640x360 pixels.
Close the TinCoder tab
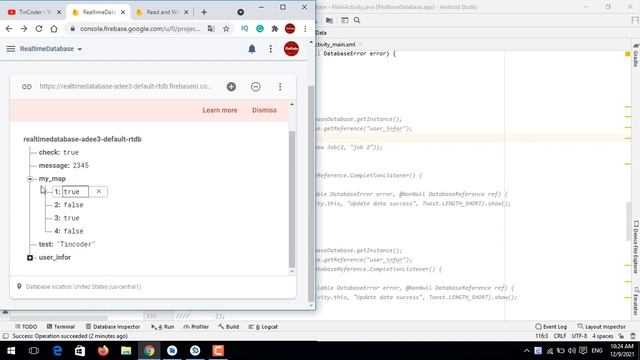(59, 12)
